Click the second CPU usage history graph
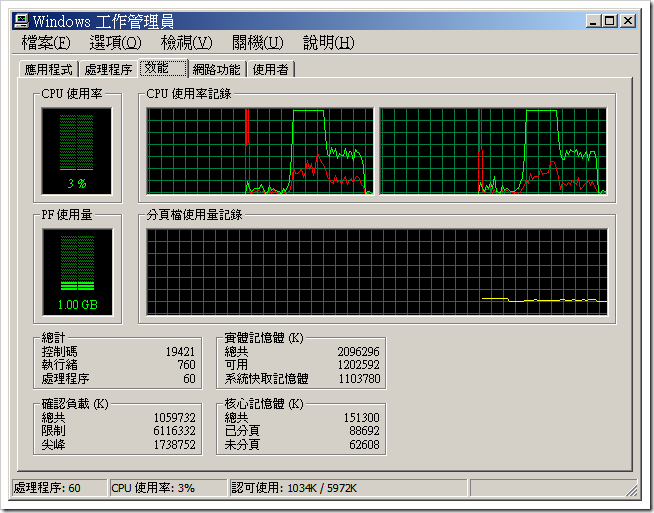Image resolution: width=654 pixels, height=513 pixels. pyautogui.click(x=493, y=151)
